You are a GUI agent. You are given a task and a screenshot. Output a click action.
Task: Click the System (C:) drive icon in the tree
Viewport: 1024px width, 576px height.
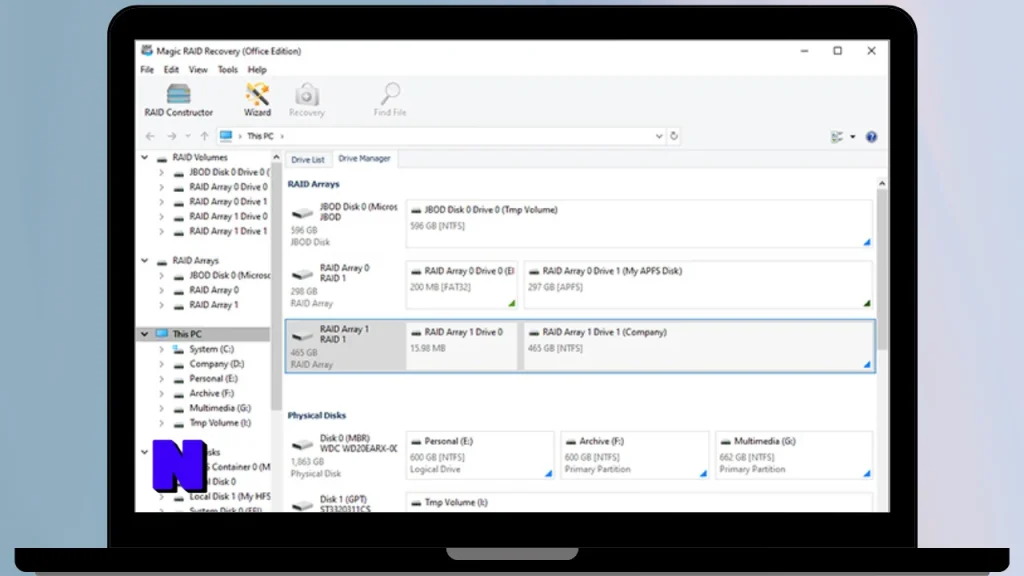click(x=178, y=349)
